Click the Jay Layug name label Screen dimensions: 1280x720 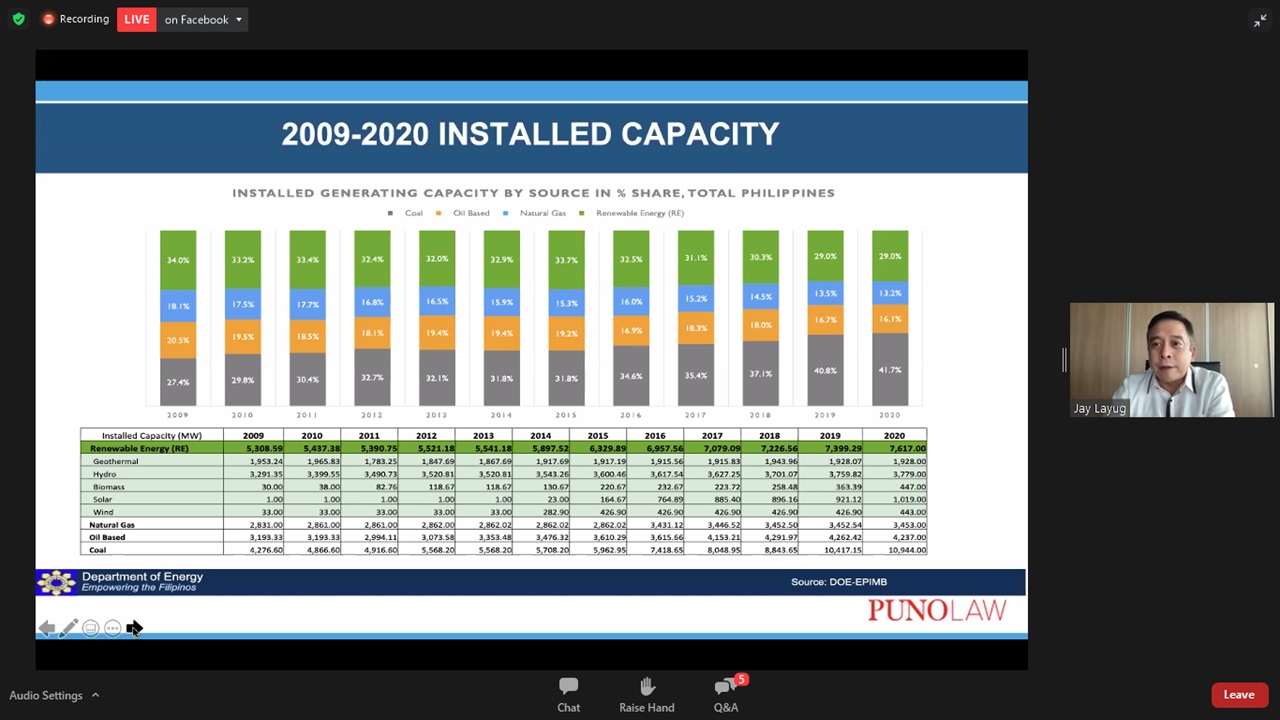tap(1099, 408)
